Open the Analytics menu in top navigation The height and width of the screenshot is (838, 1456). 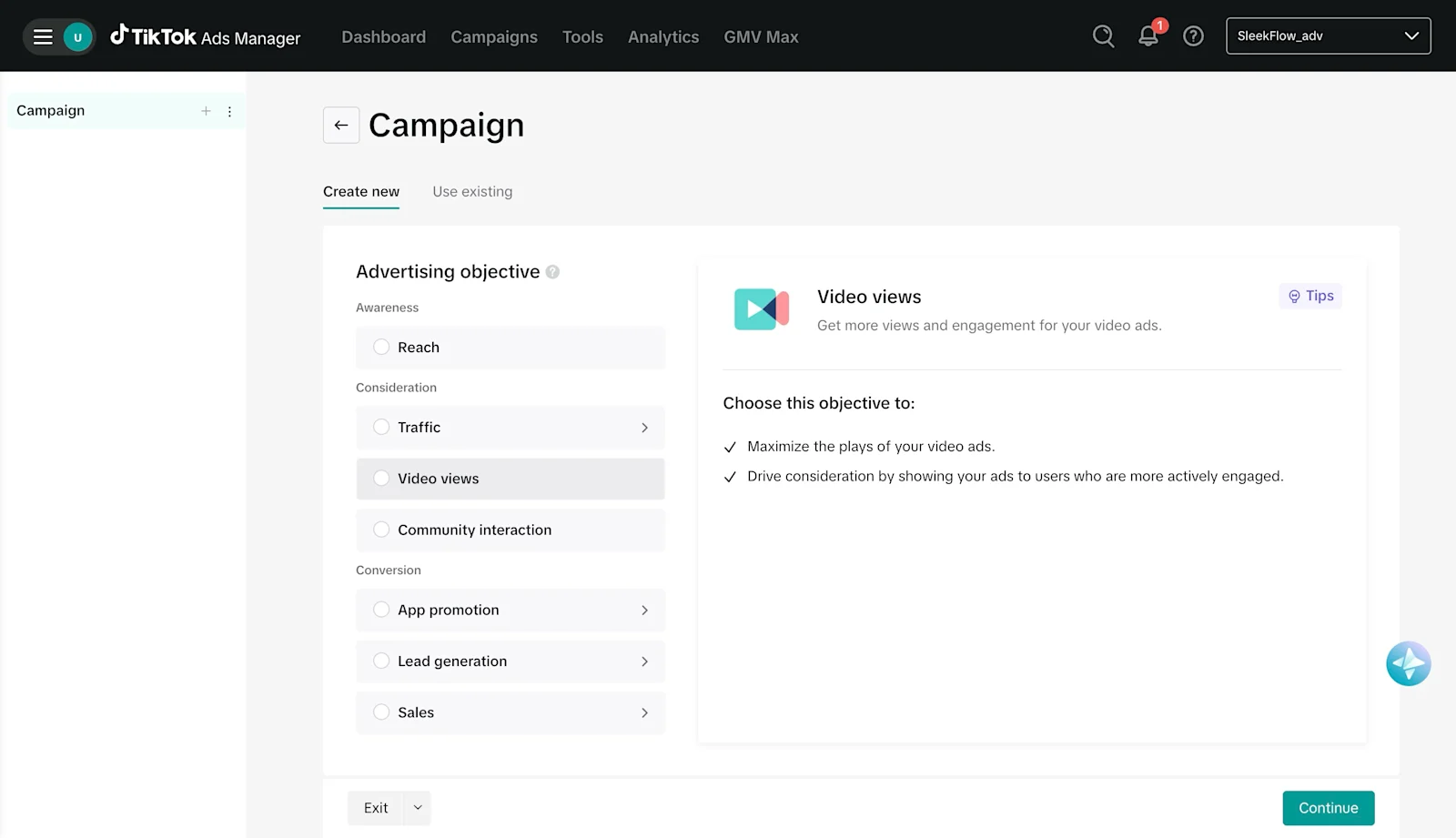662,36
